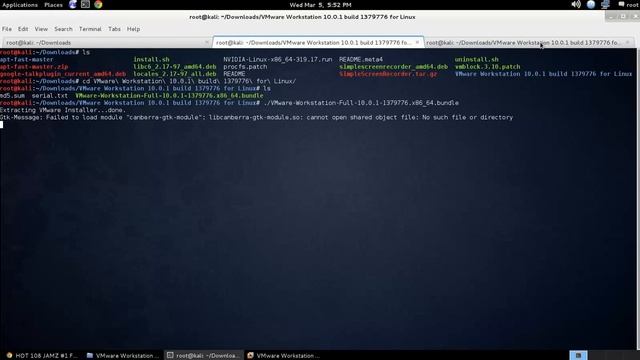Switch to the third terminal tab on the right
This screenshot has width=640, height=360.
[529, 42]
